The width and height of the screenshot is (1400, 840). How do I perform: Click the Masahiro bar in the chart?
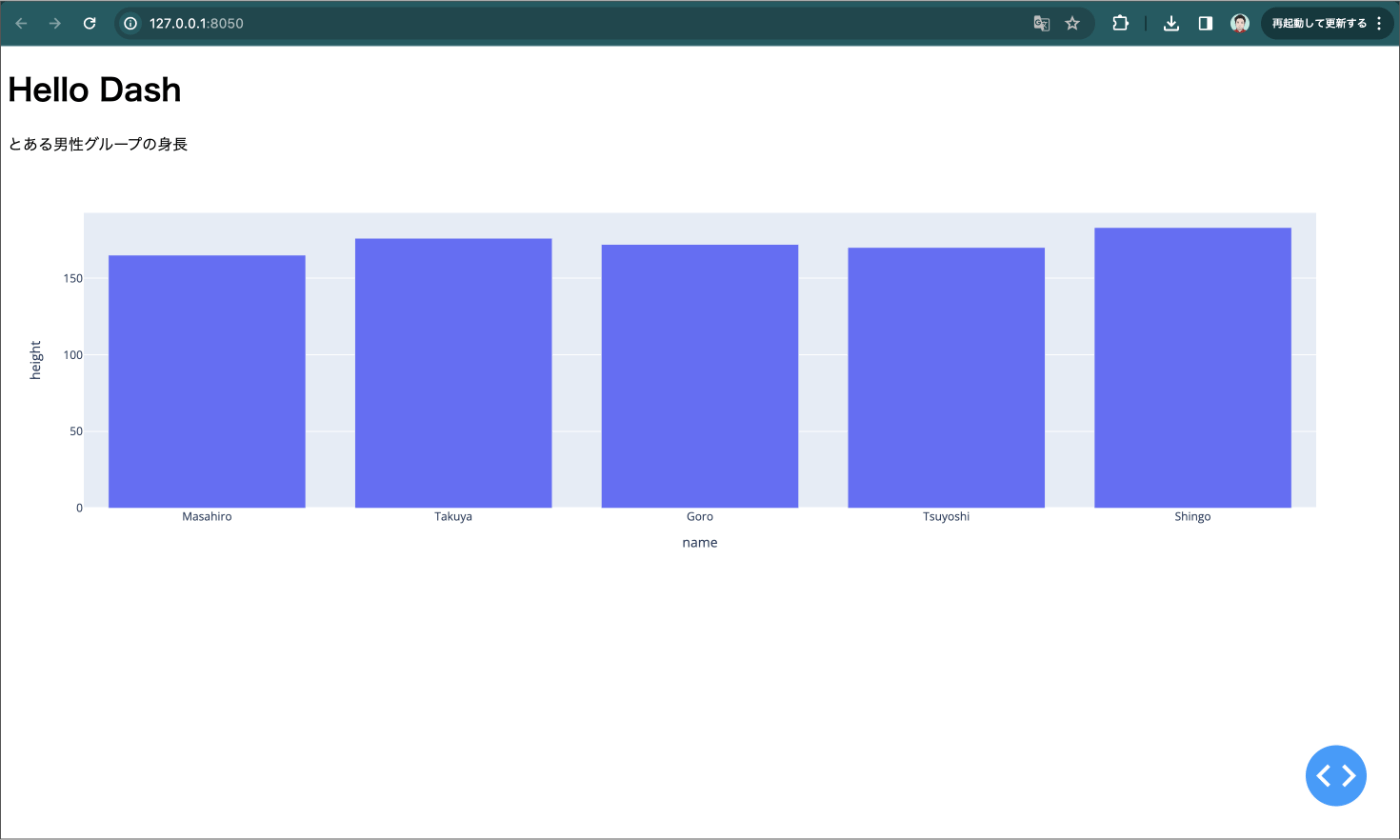(207, 381)
